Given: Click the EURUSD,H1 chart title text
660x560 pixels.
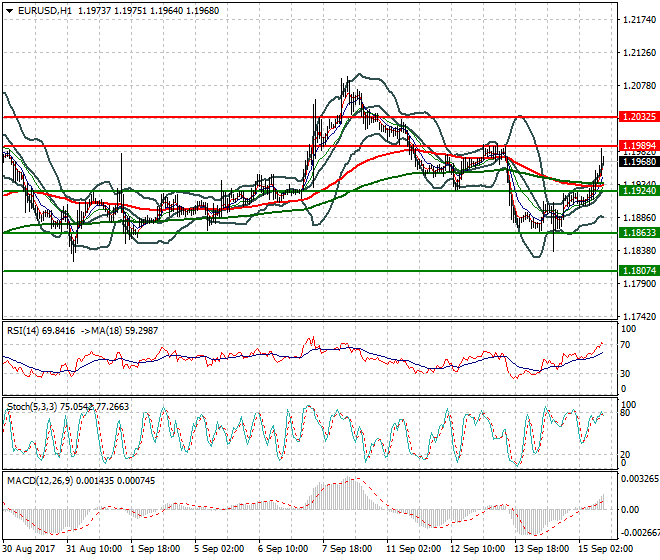Looking at the screenshot, I should tap(45, 11).
